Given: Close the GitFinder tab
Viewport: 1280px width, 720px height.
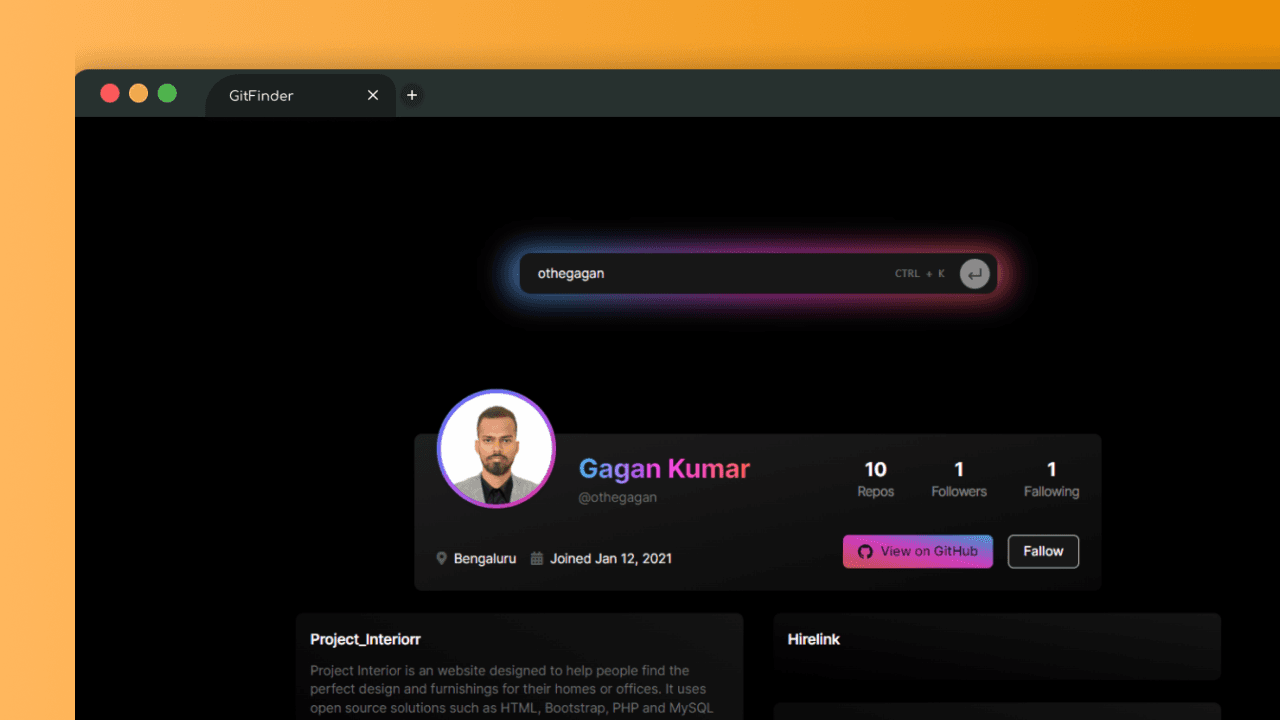Looking at the screenshot, I should 373,95.
